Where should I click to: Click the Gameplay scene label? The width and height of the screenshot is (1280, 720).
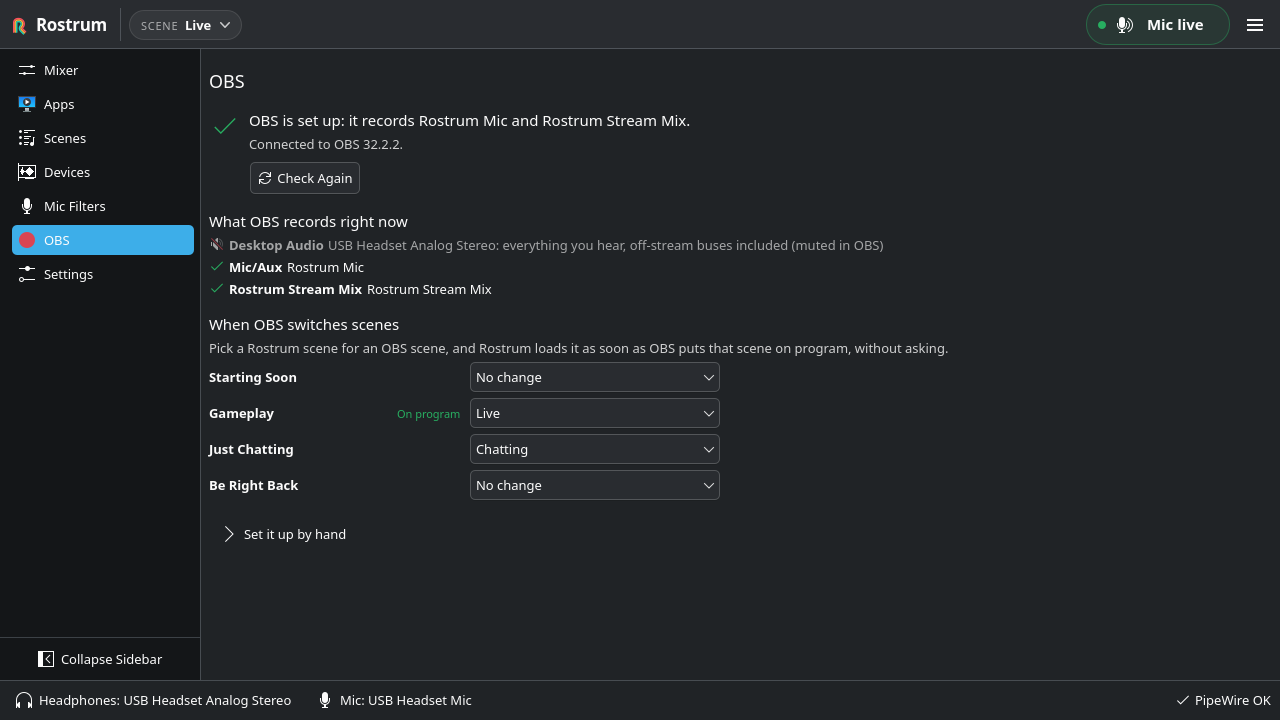pyautogui.click(x=241, y=413)
